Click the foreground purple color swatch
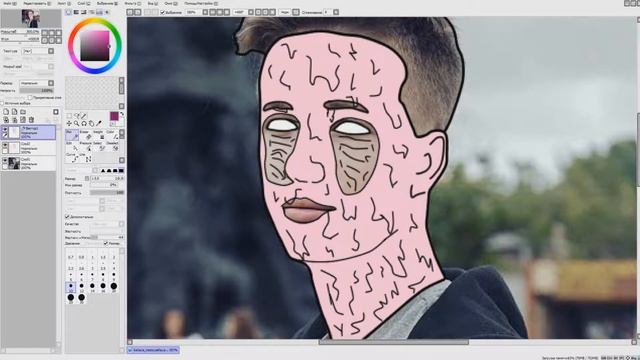Viewport: 640px width, 360px height. [114, 116]
